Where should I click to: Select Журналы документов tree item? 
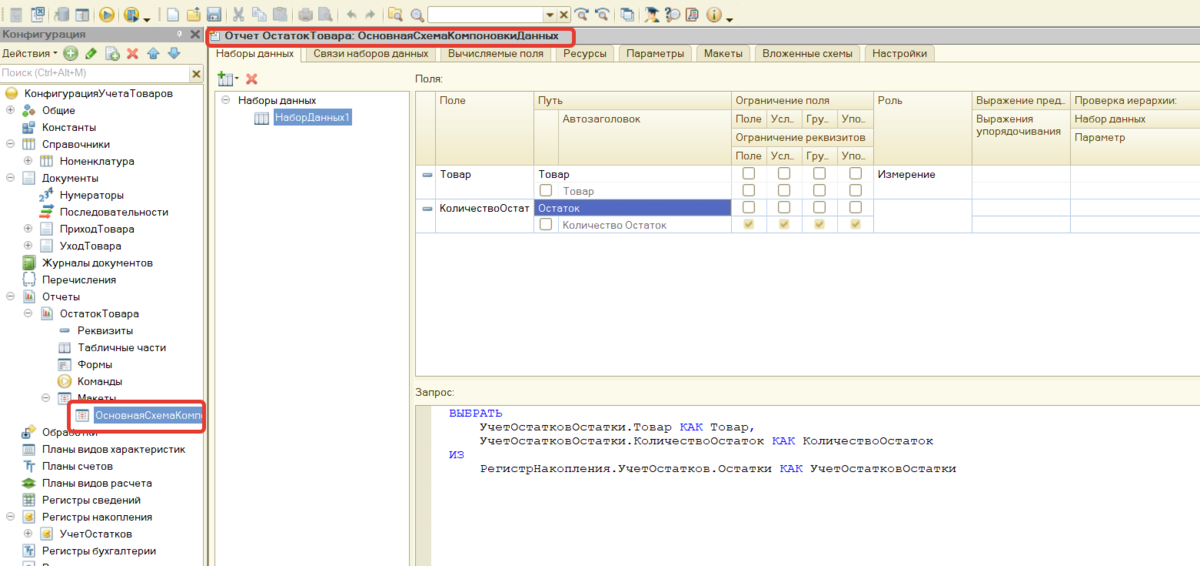[97, 263]
